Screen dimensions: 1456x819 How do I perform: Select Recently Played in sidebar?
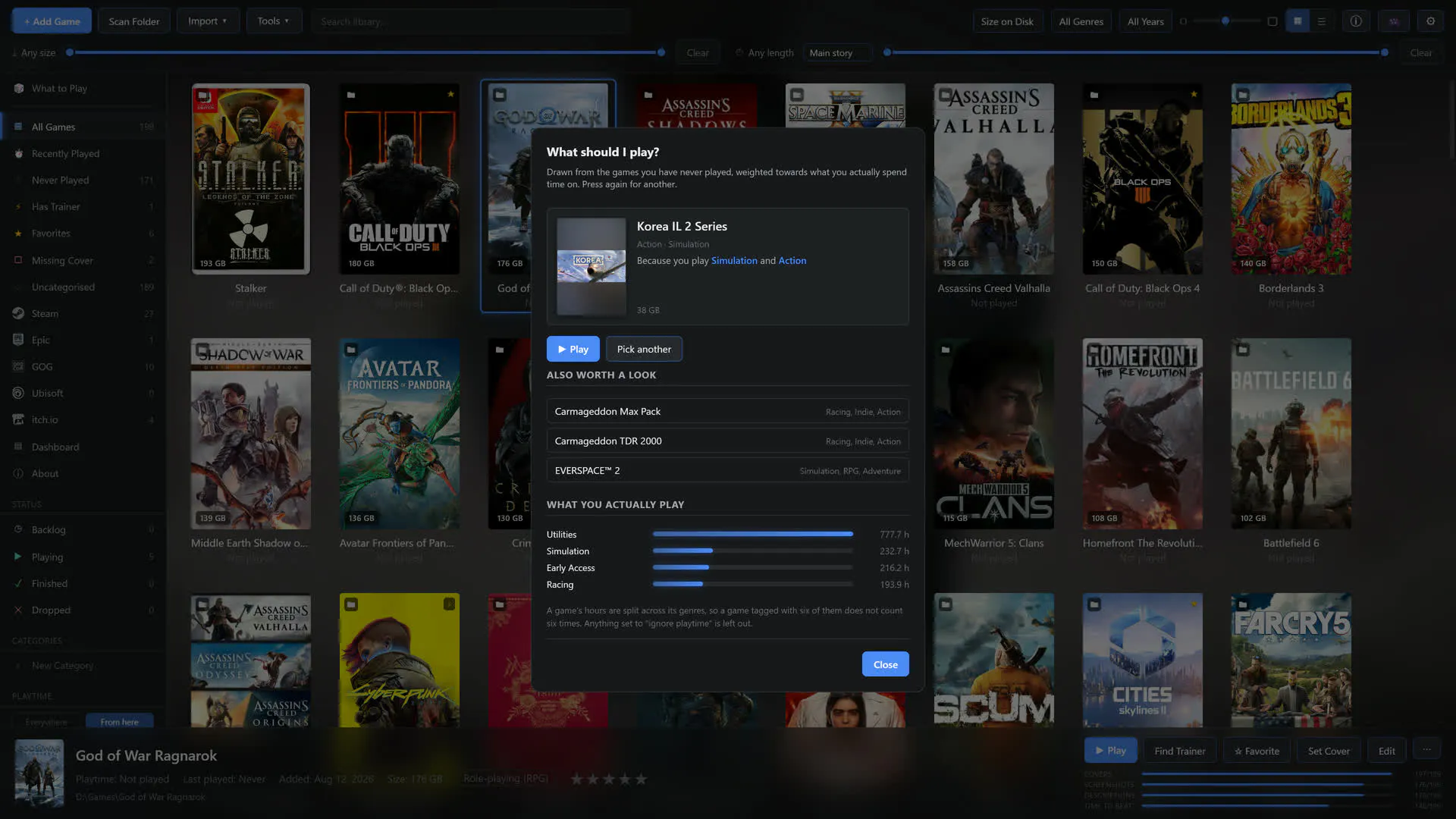[x=83, y=153]
